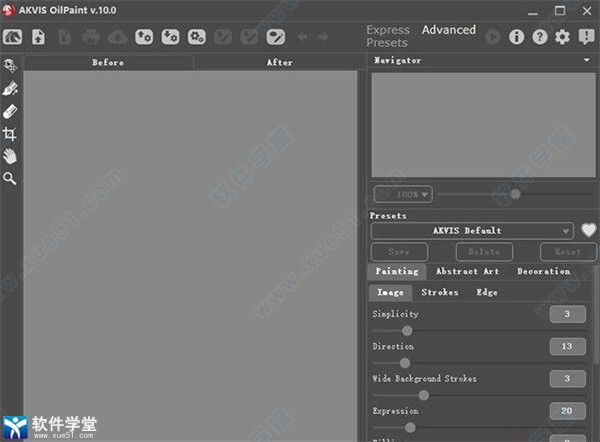Click the Wide Background Strokes slider handle

424,395
